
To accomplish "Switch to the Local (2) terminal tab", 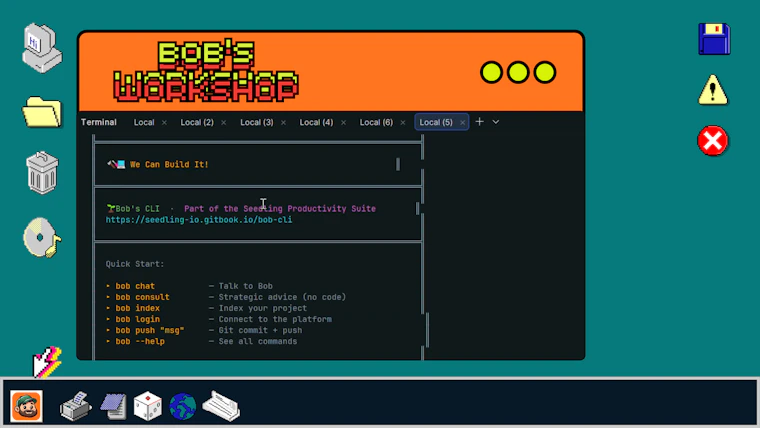I will click(197, 122).
